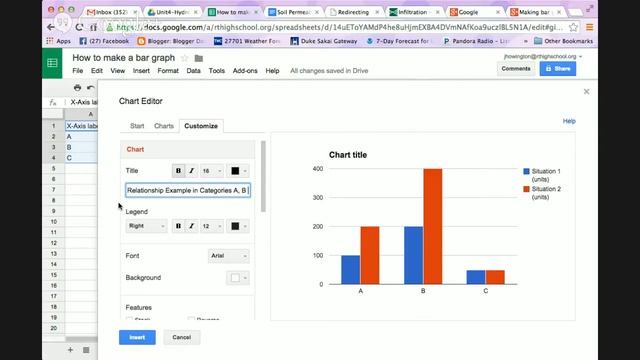Star the 'How to make a bar graph' document
This screenshot has width=640, height=360.
pyautogui.click(x=184, y=58)
